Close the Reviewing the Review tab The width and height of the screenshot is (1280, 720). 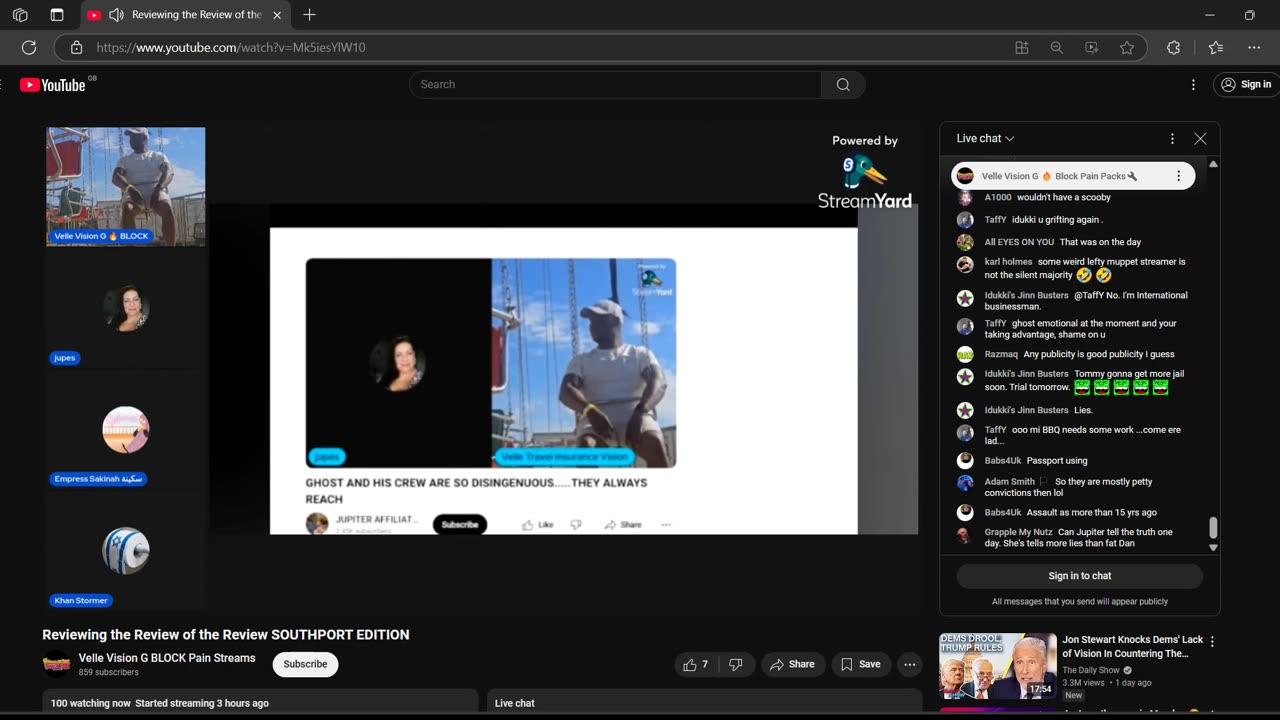(x=277, y=15)
